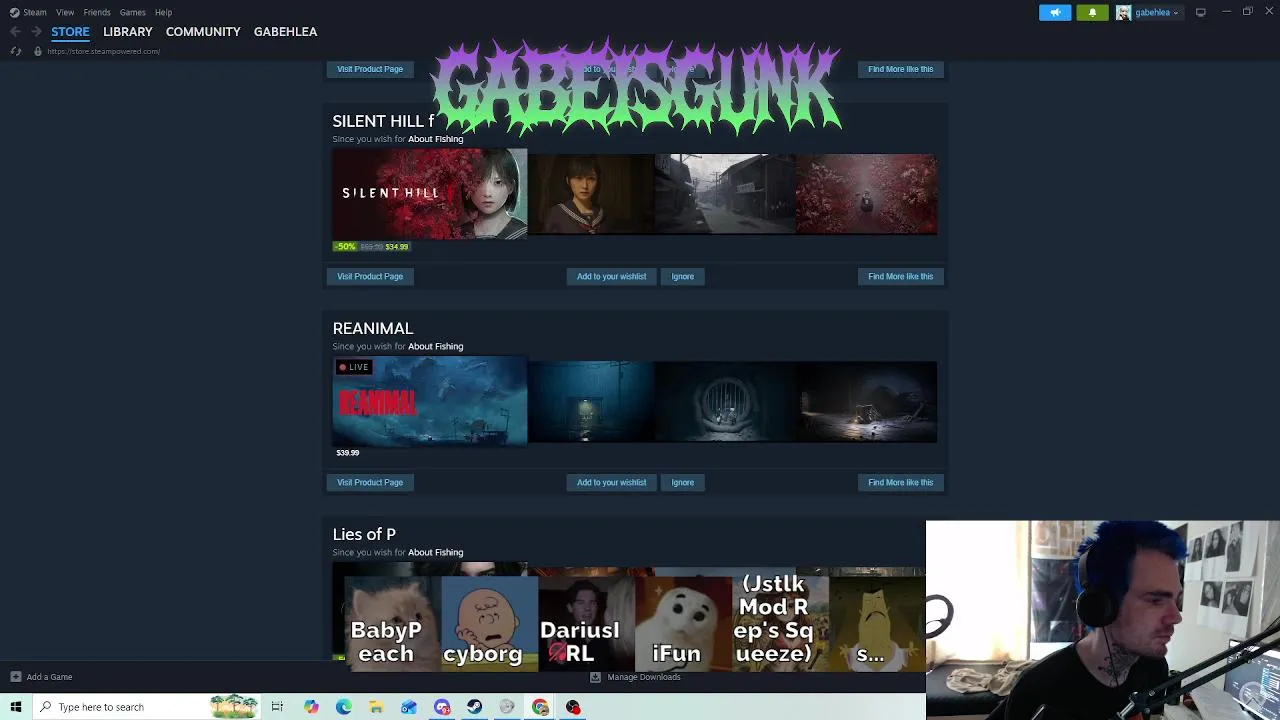
Task: Click topmost Find More like this button
Action: [900, 69]
